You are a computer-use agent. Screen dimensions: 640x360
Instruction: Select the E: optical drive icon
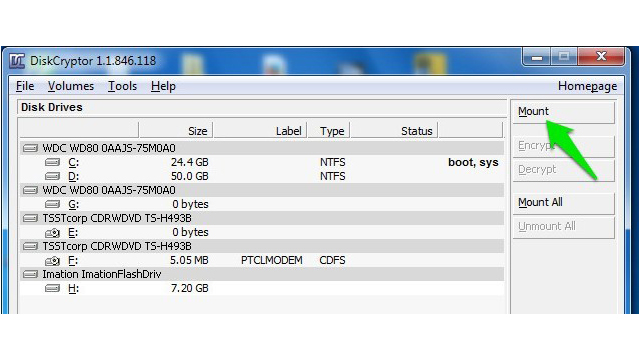click(52, 233)
